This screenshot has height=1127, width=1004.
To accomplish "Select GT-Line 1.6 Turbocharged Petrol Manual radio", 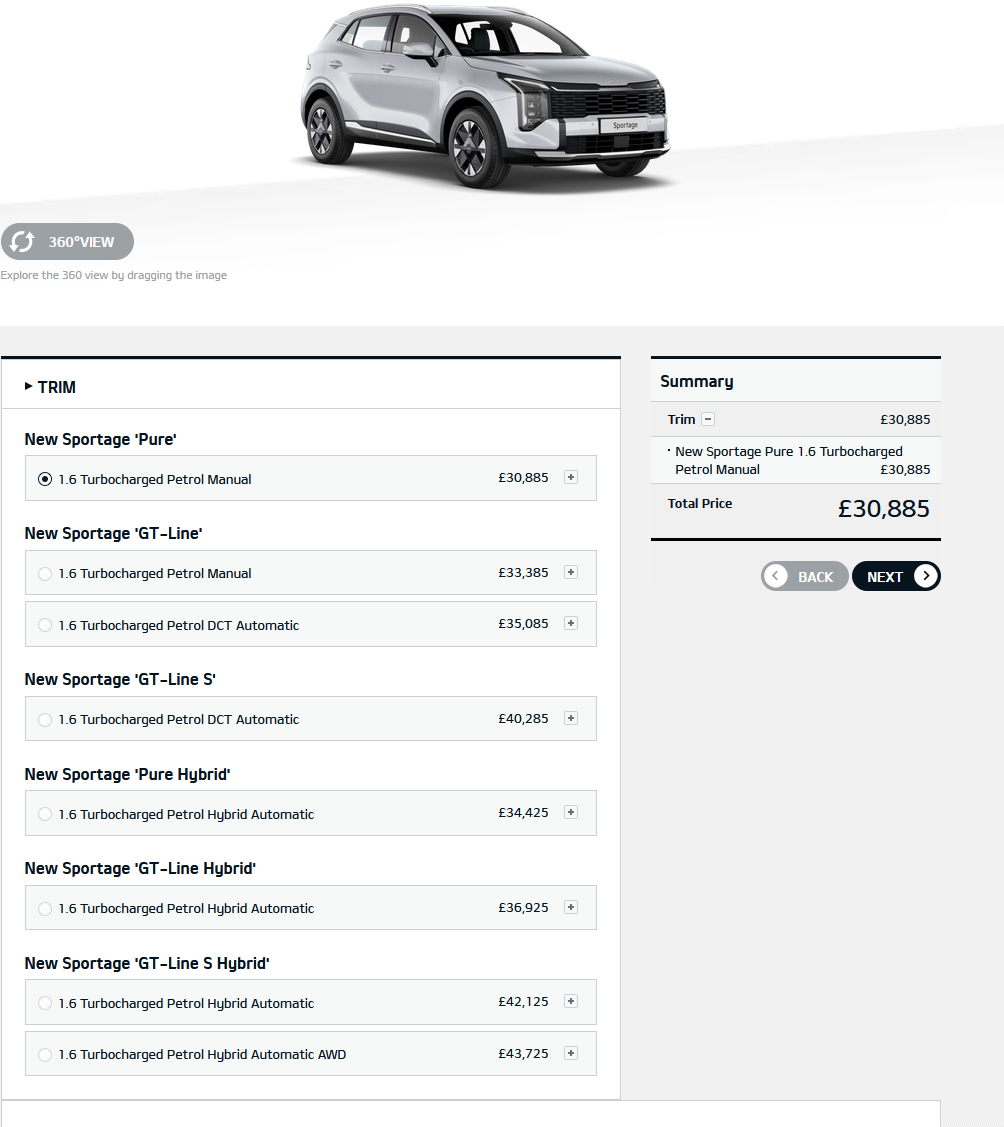I will pos(45,574).
